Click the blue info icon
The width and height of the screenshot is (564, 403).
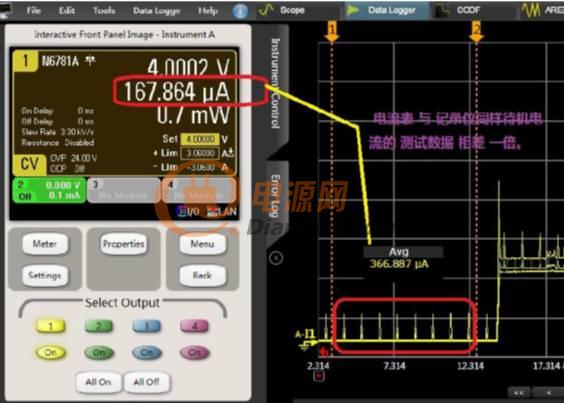[x=240, y=11]
